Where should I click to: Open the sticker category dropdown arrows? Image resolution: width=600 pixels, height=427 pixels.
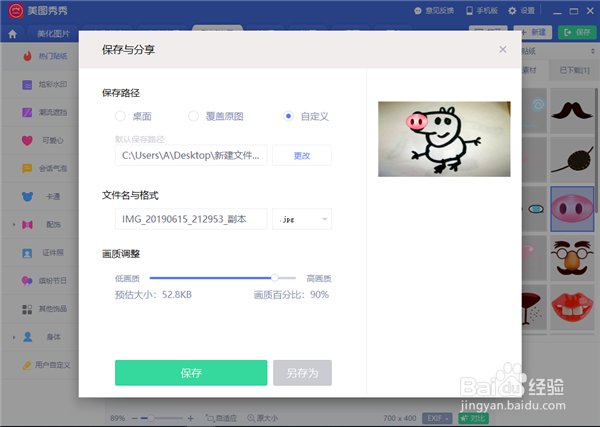coord(593,51)
